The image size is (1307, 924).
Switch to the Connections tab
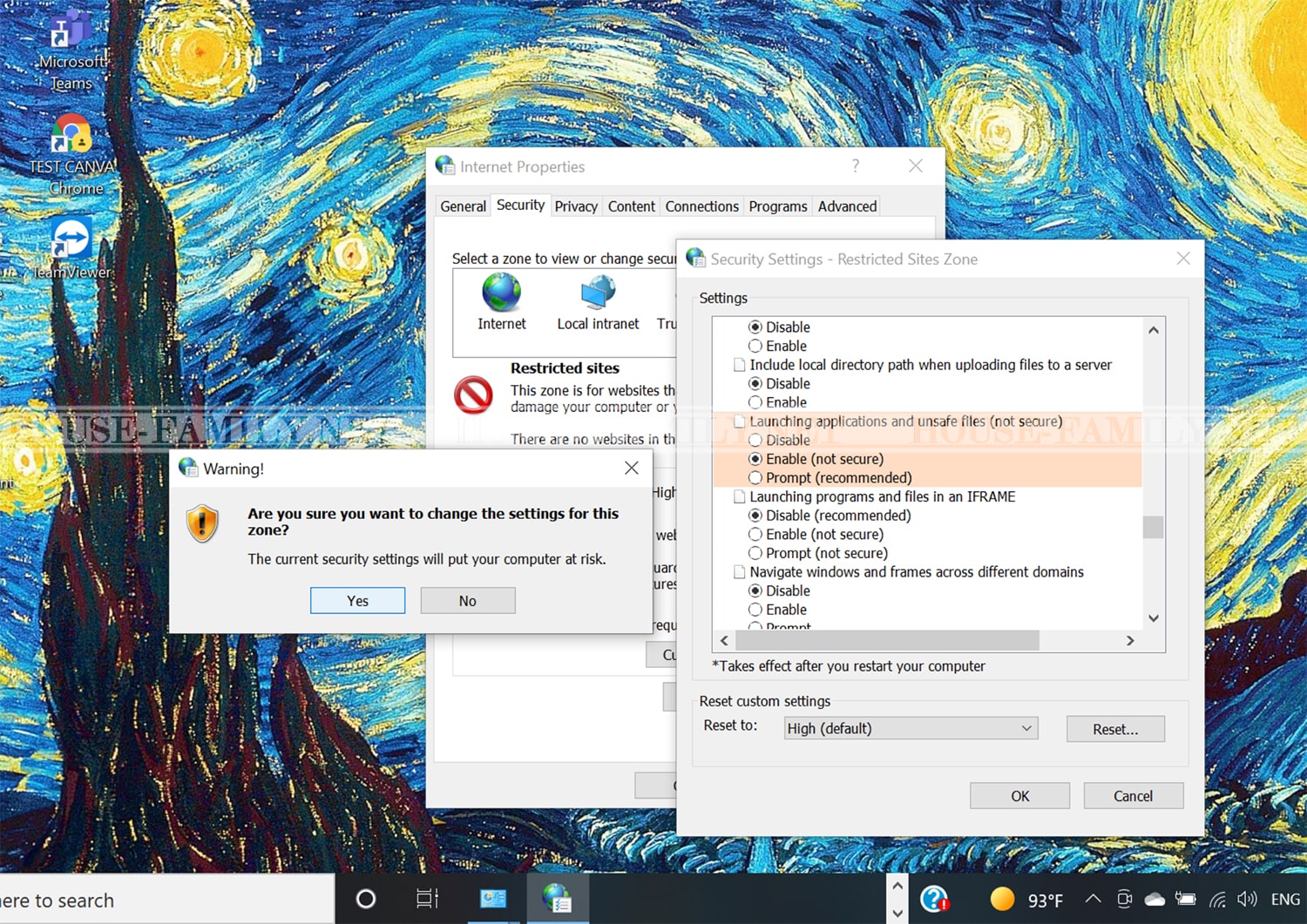701,206
